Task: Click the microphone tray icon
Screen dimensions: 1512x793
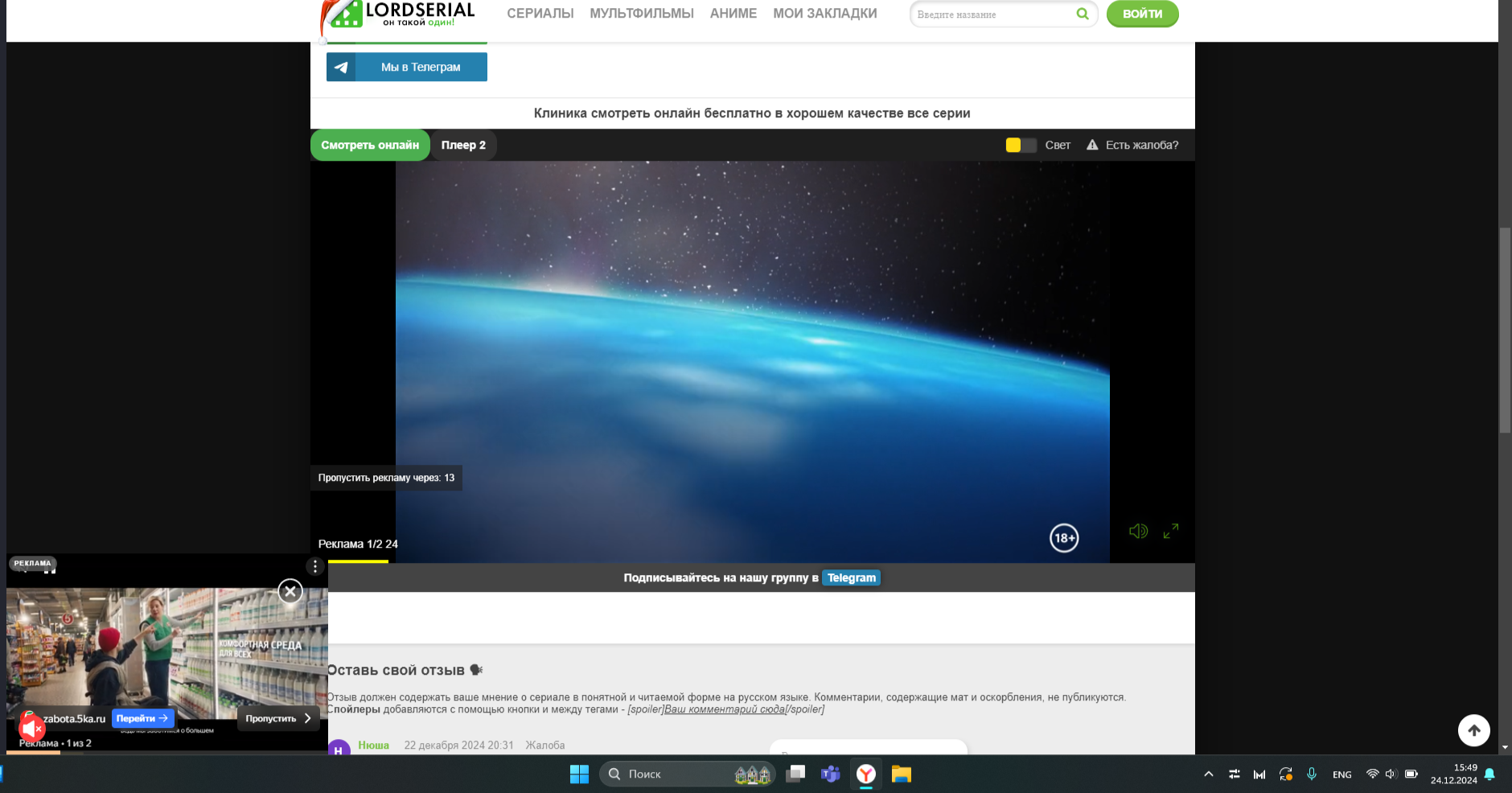Action: (1312, 774)
